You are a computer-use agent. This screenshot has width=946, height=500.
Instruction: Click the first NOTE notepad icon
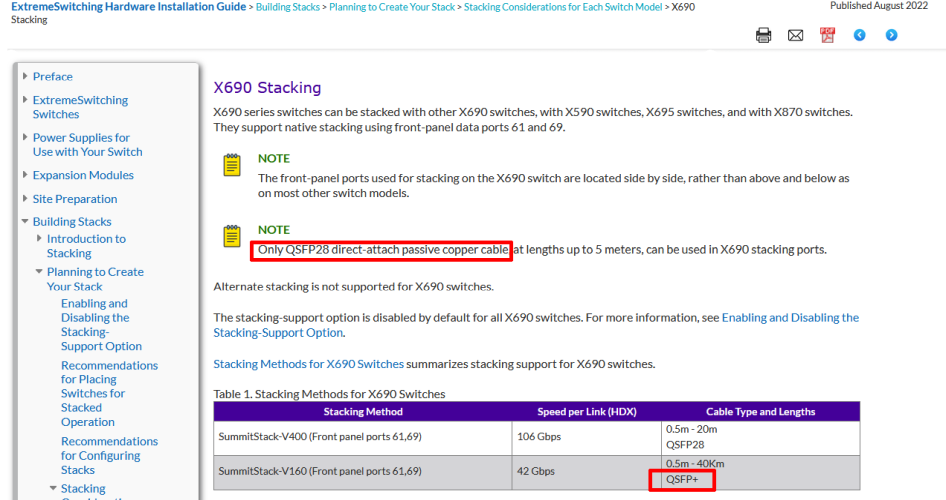coord(232,165)
